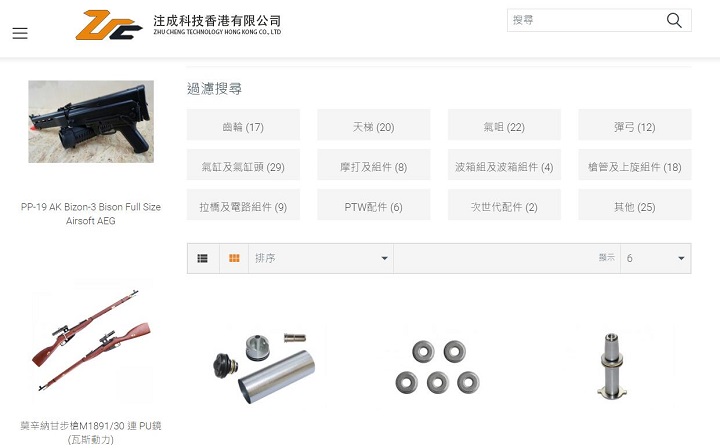
Task: Switch to grid view layout
Action: pos(234,258)
